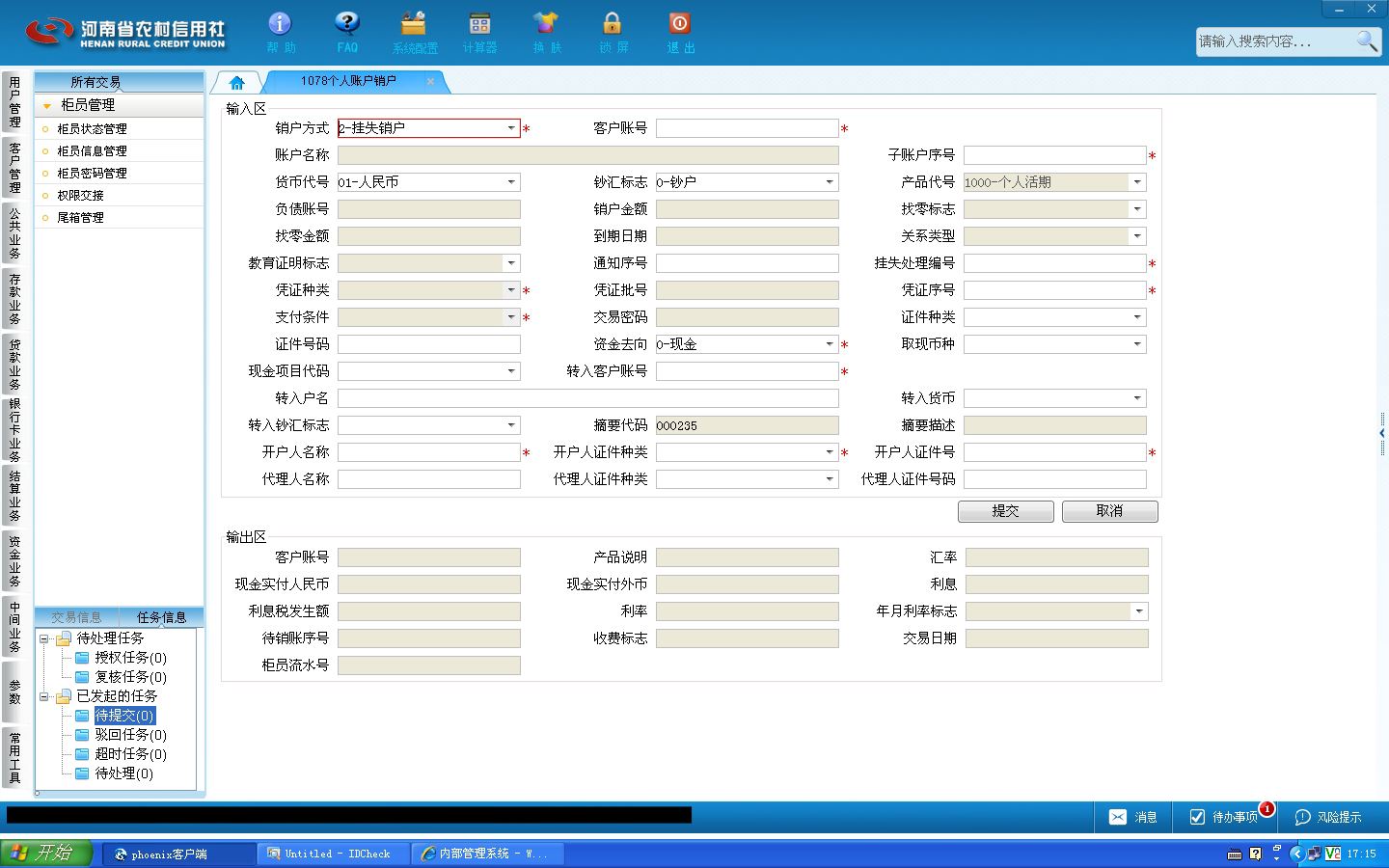Select the 存款业务 side tab
Screen dimensions: 1389x868
[x=14, y=299]
